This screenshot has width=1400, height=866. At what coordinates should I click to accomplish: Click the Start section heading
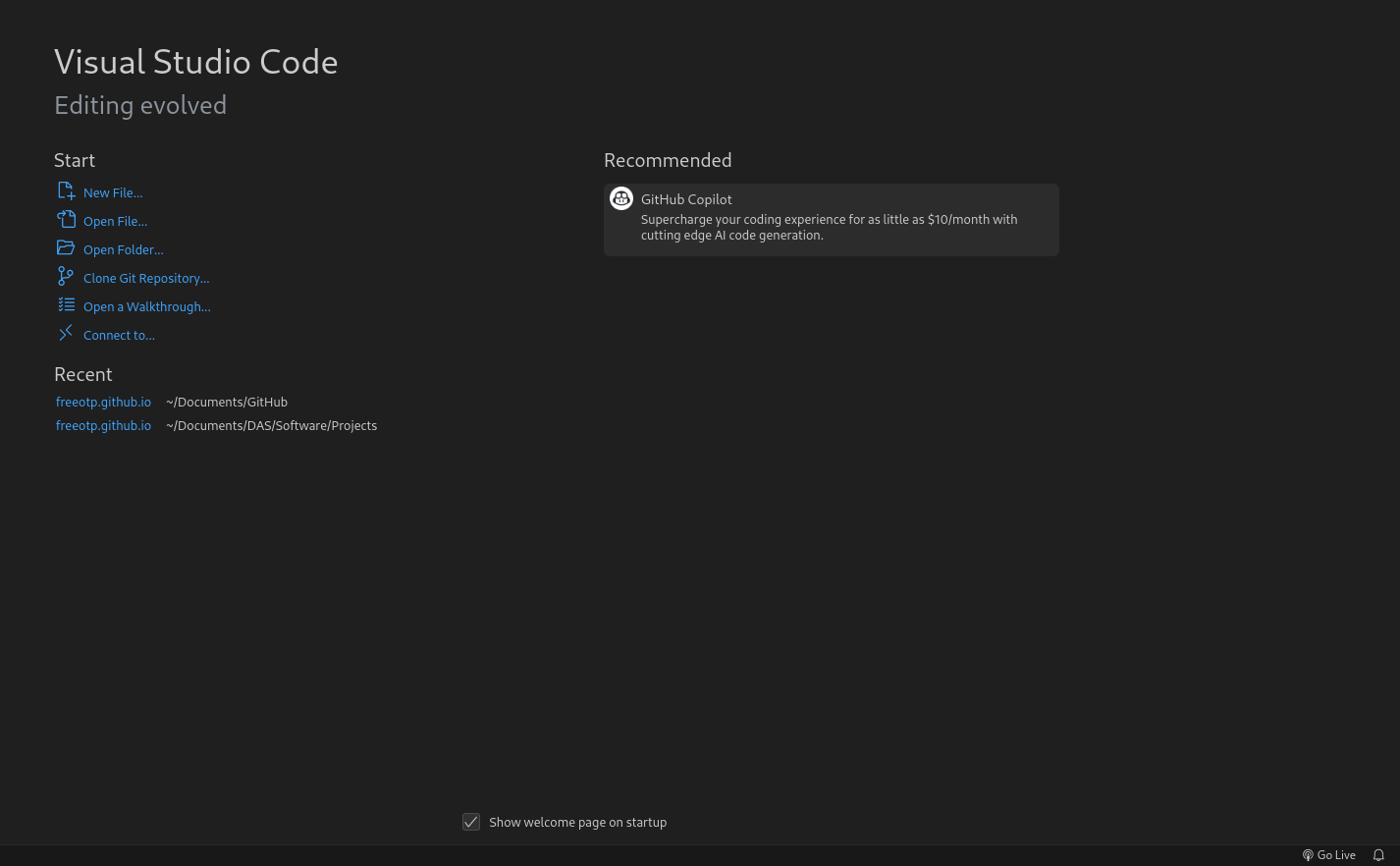[x=75, y=160]
